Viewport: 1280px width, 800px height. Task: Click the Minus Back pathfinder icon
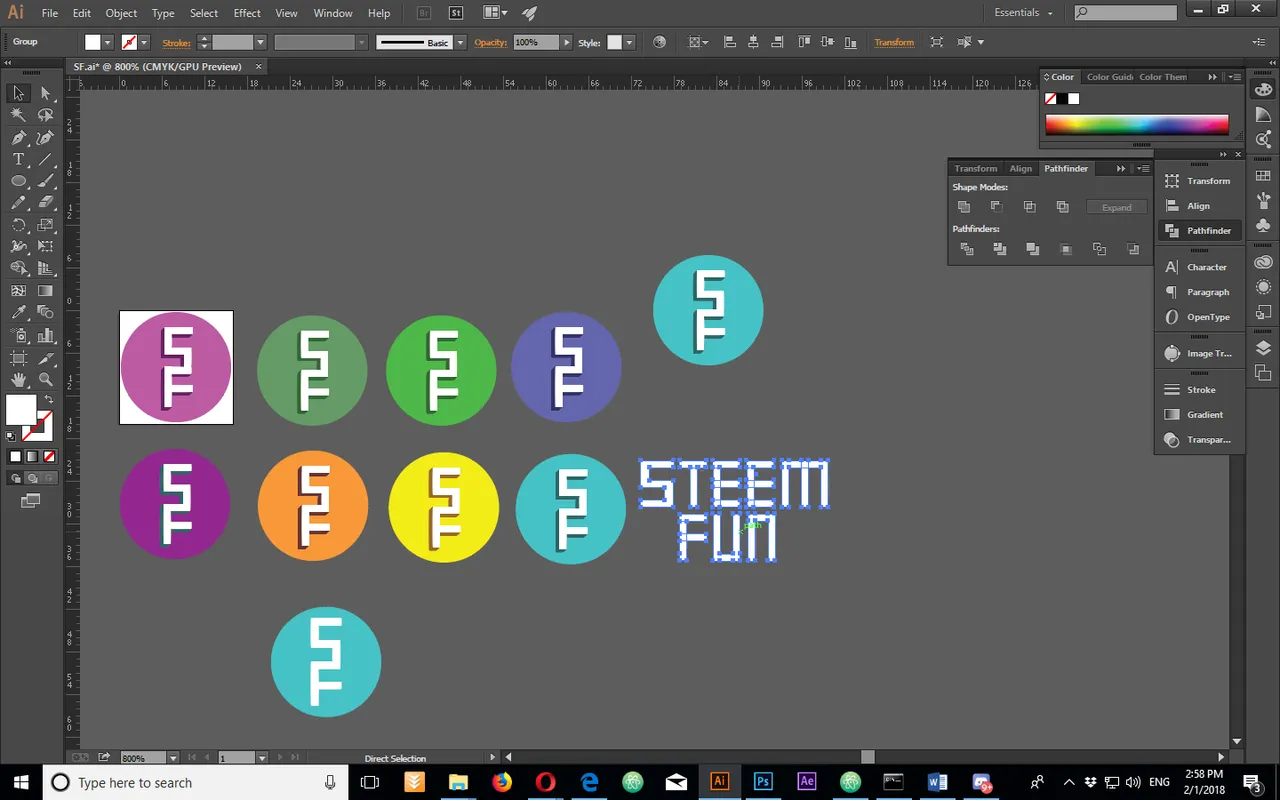pos(1133,249)
